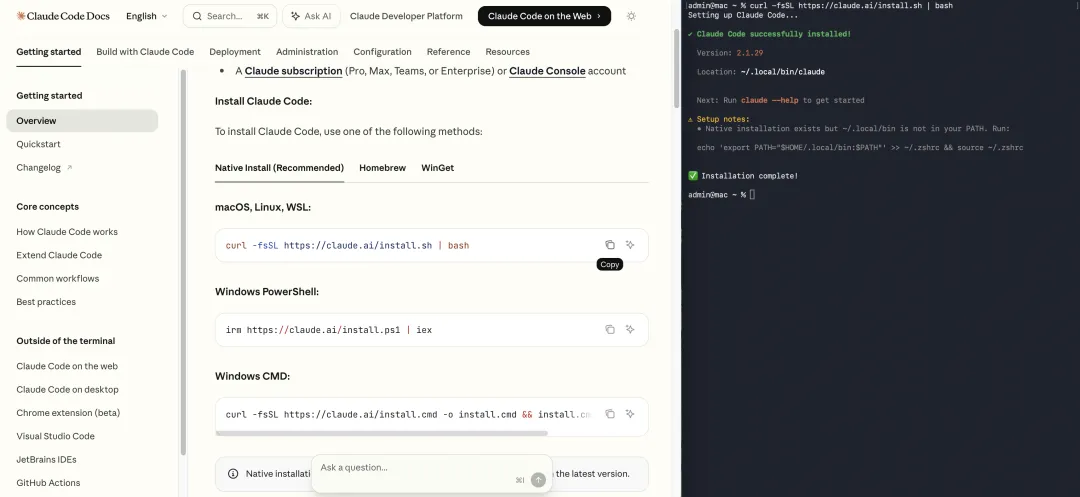Open Claude Code on the Web button
Image resolution: width=1080 pixels, height=497 pixels.
tap(544, 16)
